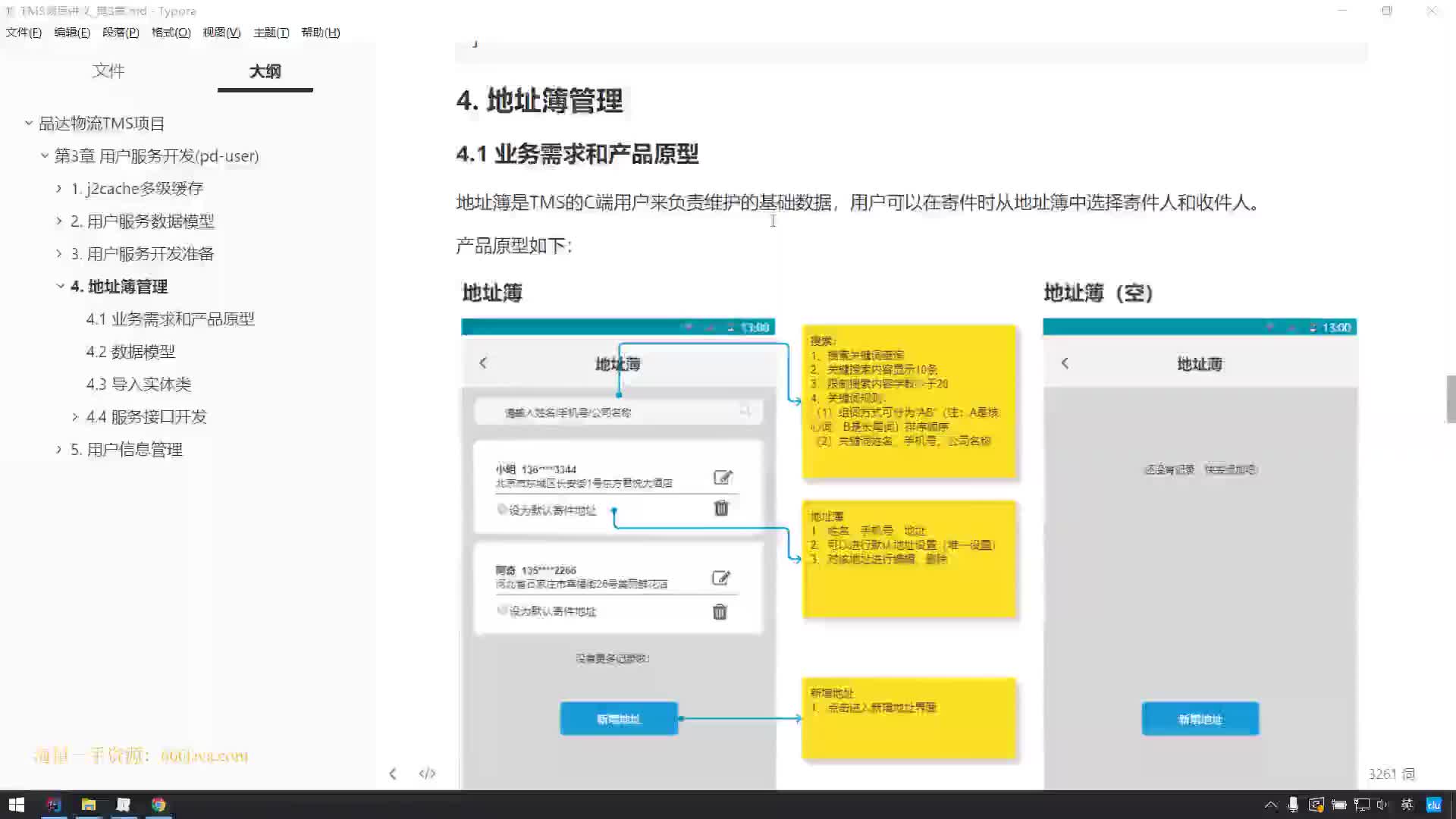The height and width of the screenshot is (819, 1456).
Task: Open the battery status tray icon
Action: (x=1339, y=805)
